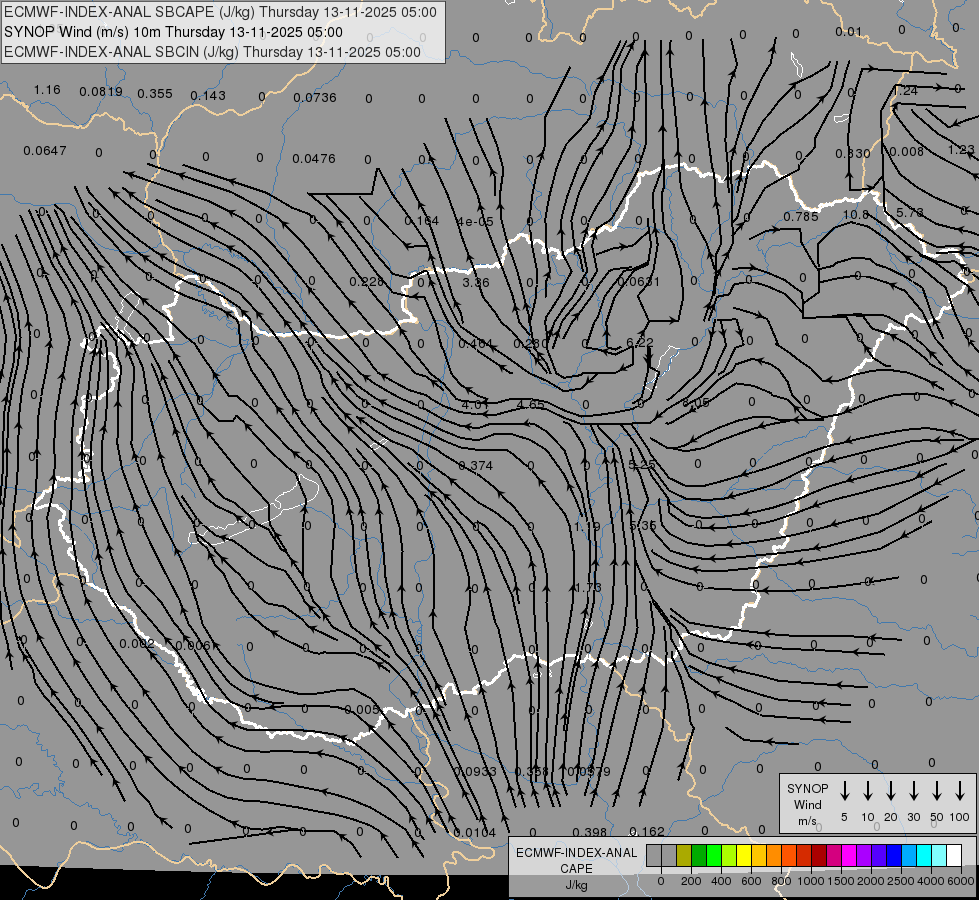Click the m/s unit in wind legend
The width and height of the screenshot is (979, 900).
[807, 821]
